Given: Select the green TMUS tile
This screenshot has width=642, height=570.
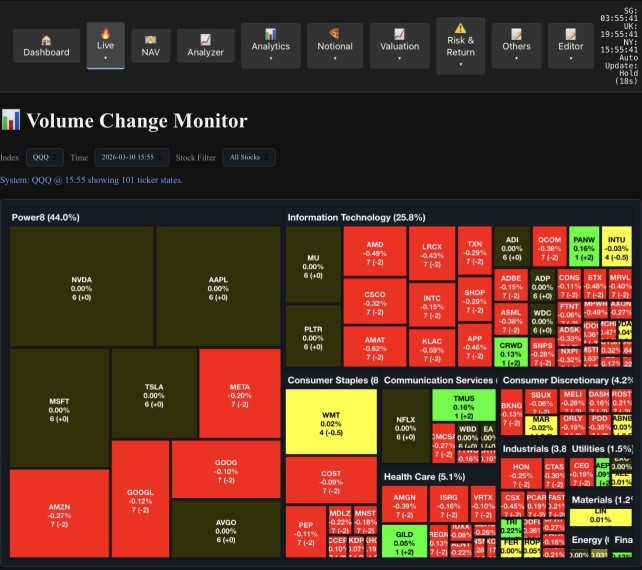Looking at the screenshot, I should click(x=464, y=405).
